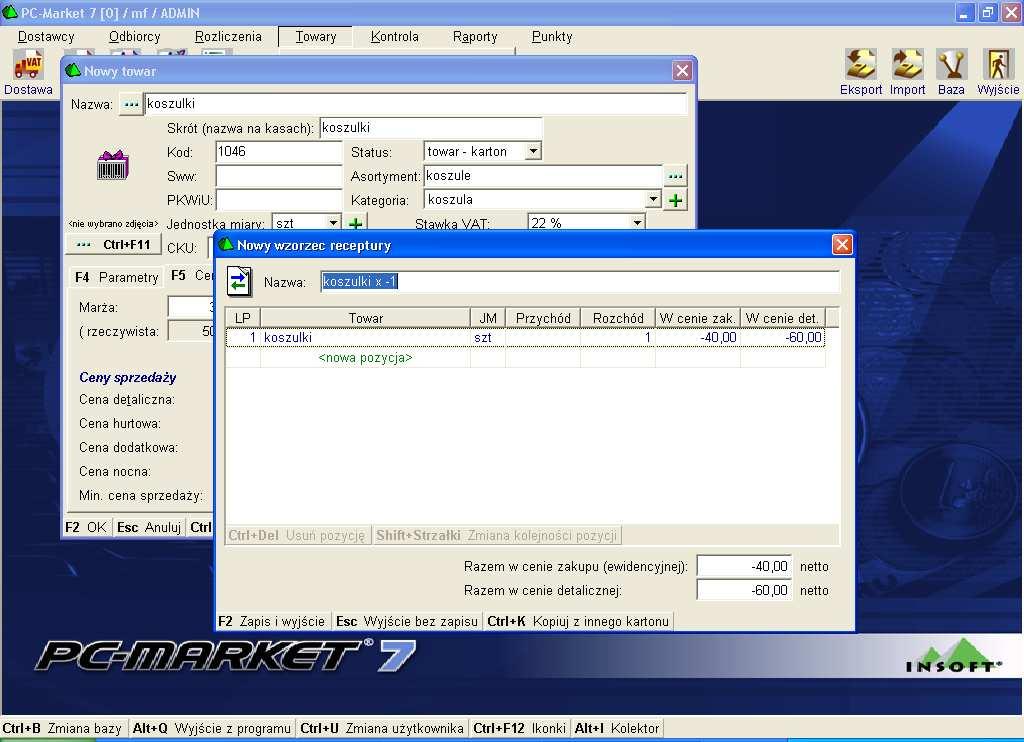Select the <nowa pozycja> row

point(526,358)
